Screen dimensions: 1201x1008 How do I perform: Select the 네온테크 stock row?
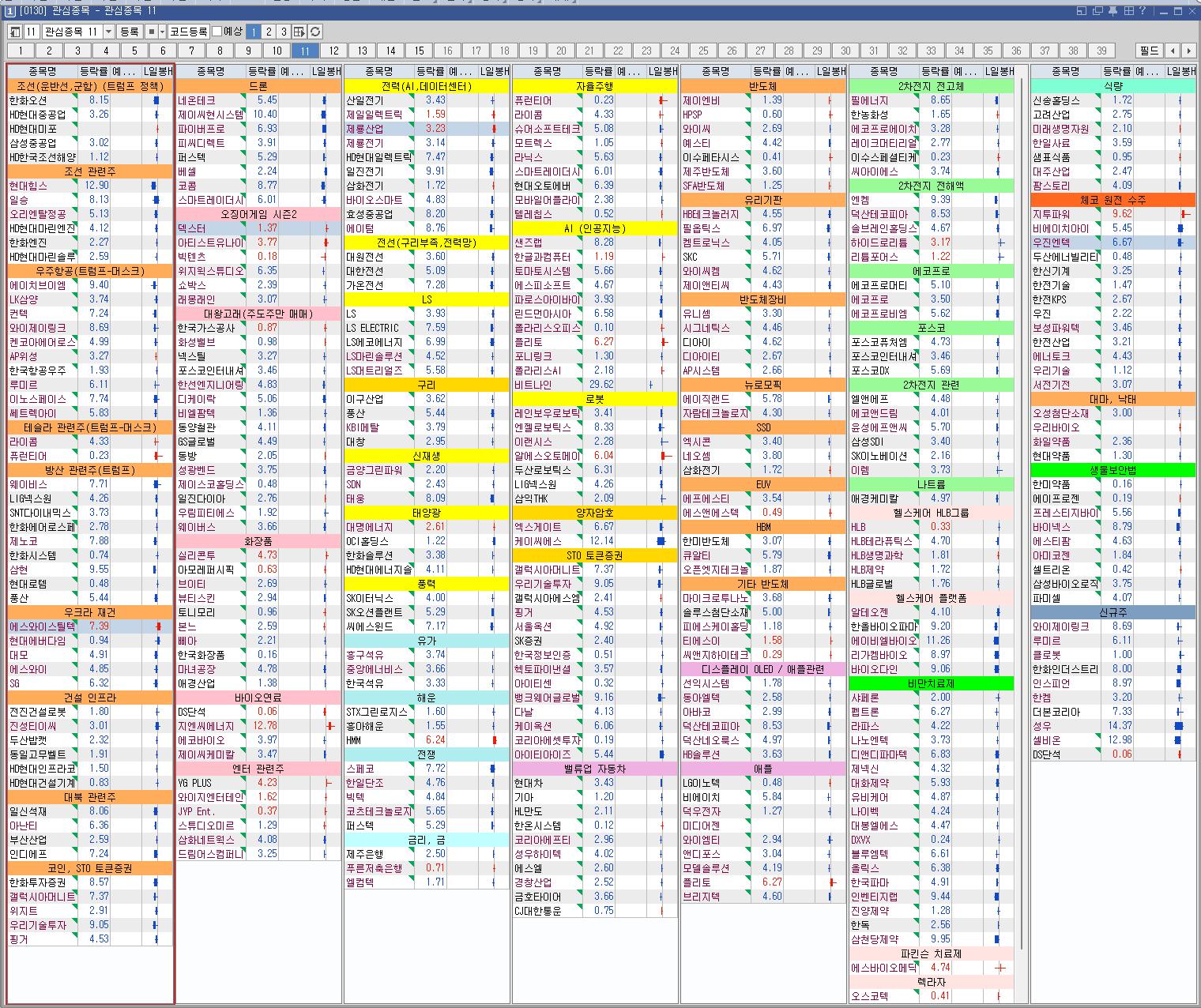point(258,100)
